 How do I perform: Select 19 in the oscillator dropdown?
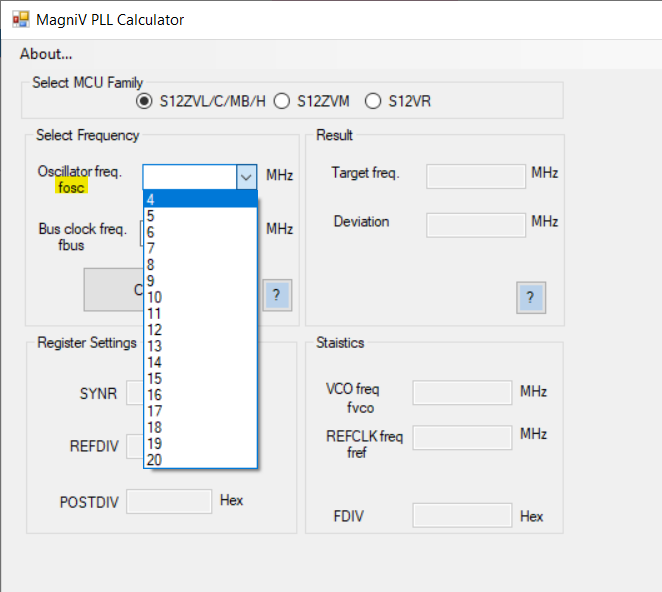(x=201, y=443)
